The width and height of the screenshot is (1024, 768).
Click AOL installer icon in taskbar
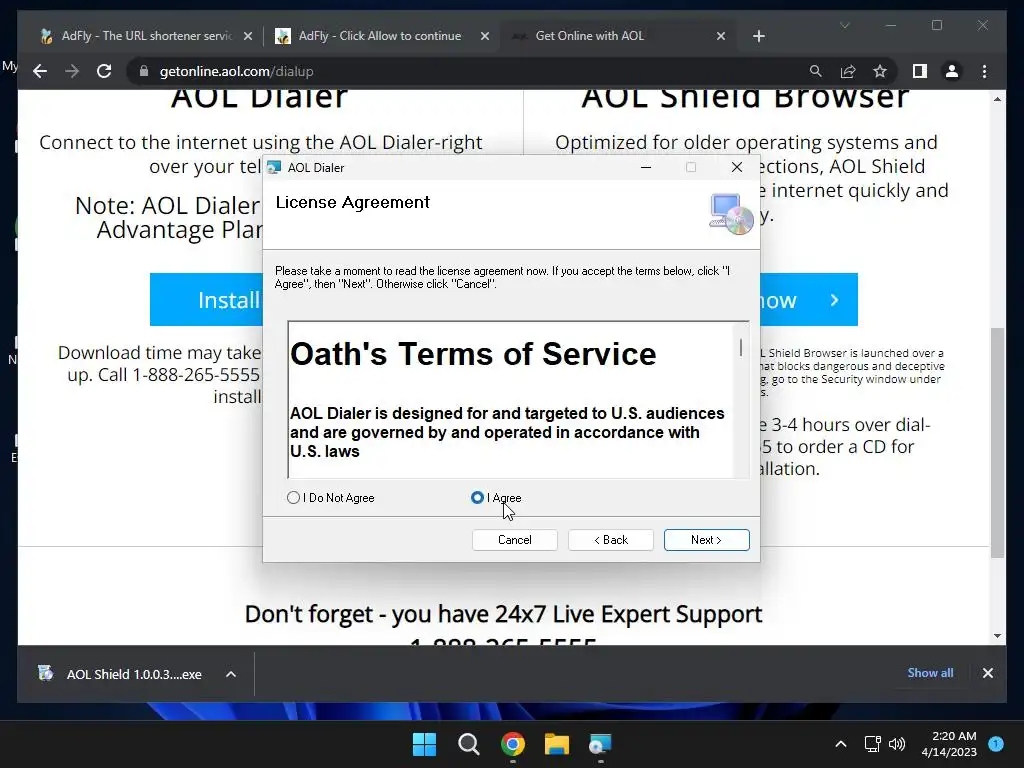click(600, 744)
